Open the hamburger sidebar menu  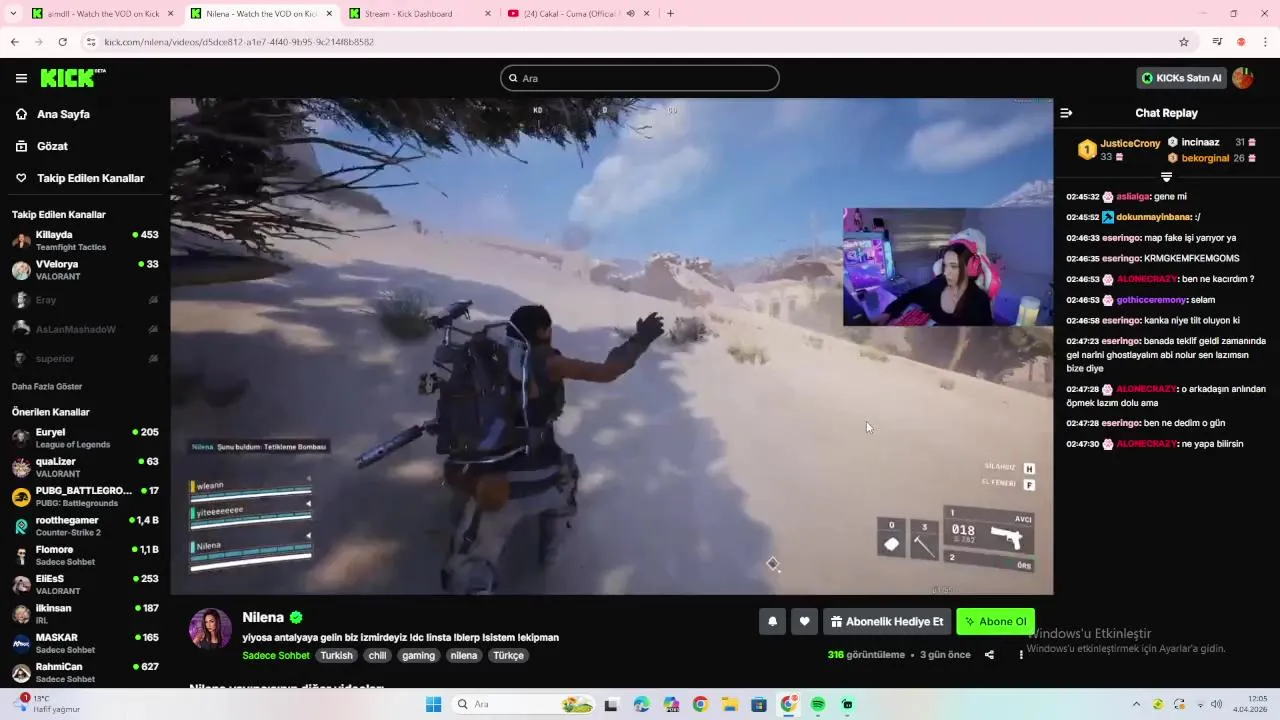tap(21, 78)
